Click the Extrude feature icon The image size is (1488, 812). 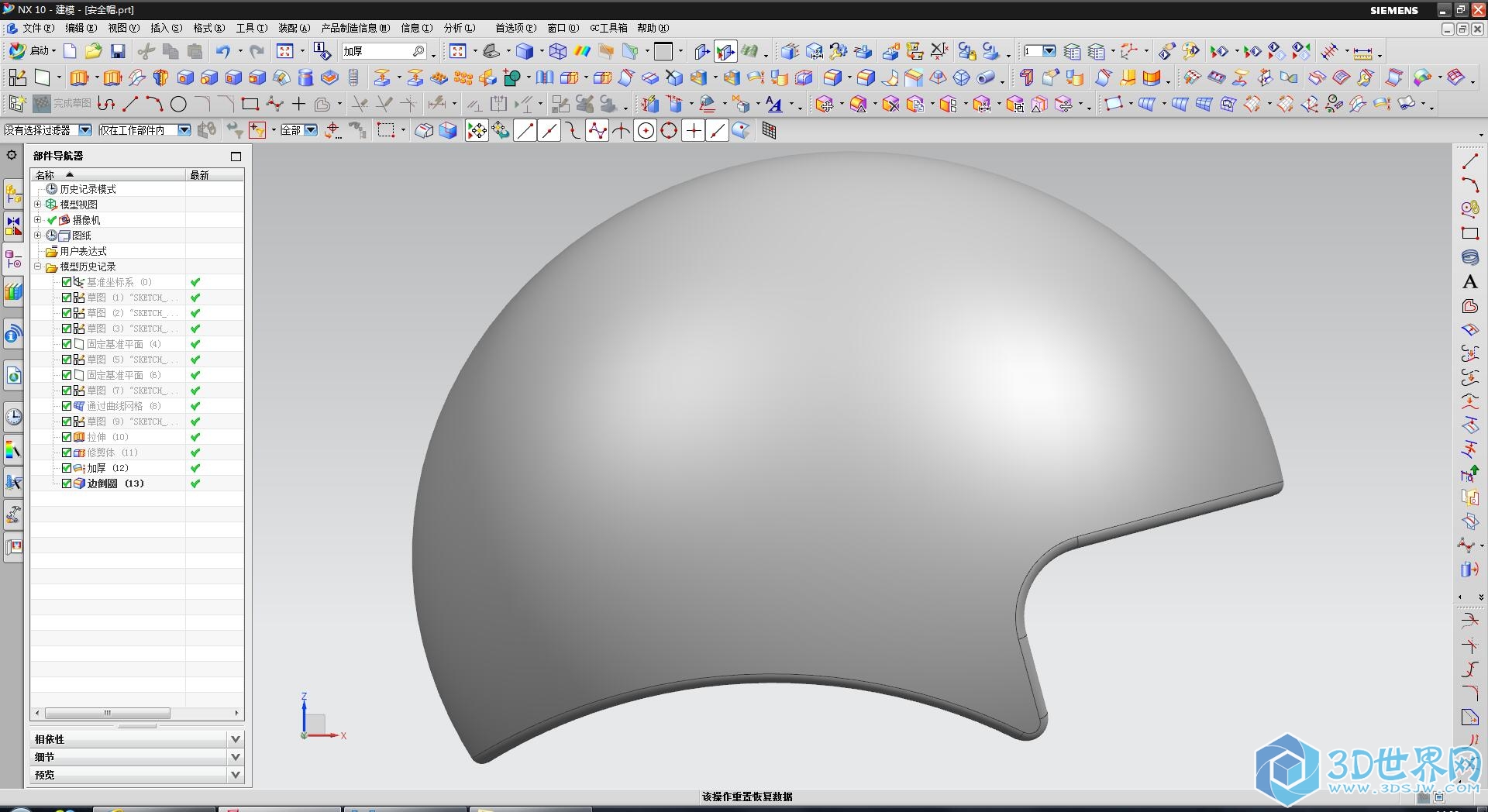[79, 77]
